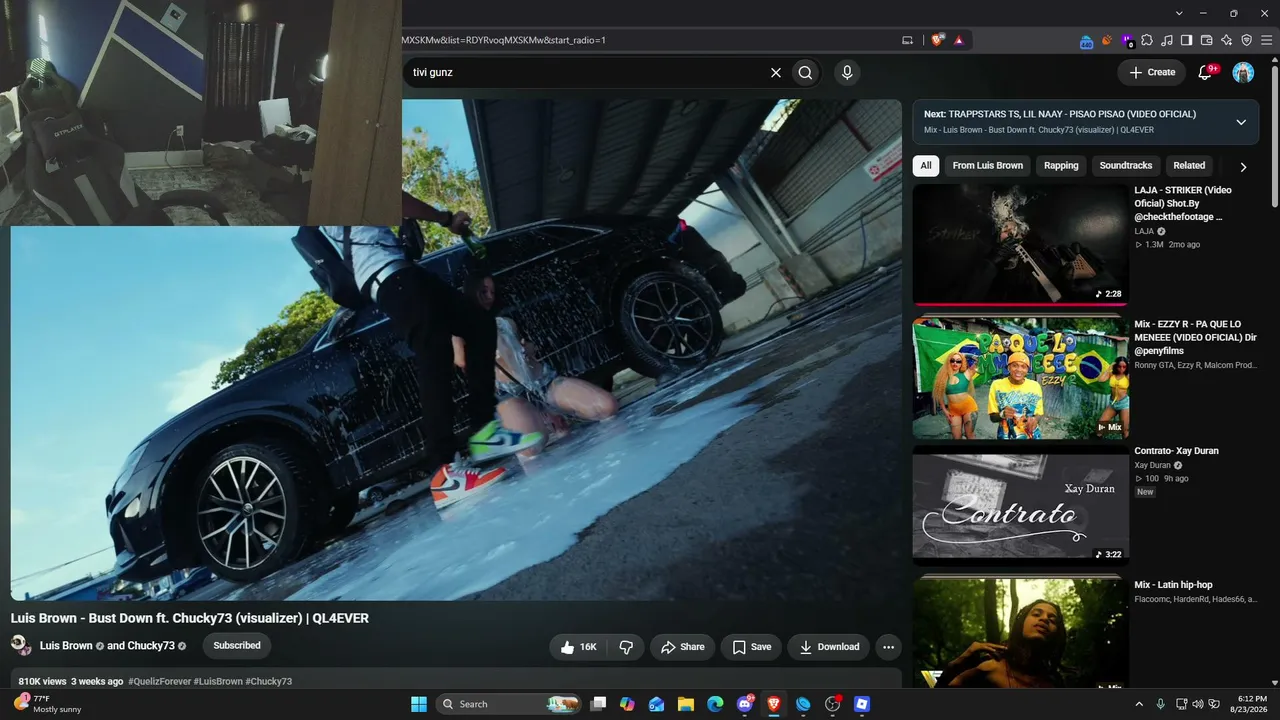The width and height of the screenshot is (1280, 720).
Task: Start voice search with the microphone
Action: (847, 72)
